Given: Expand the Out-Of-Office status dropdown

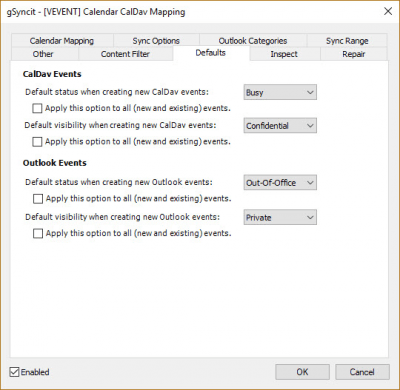Looking at the screenshot, I should pos(280,183).
